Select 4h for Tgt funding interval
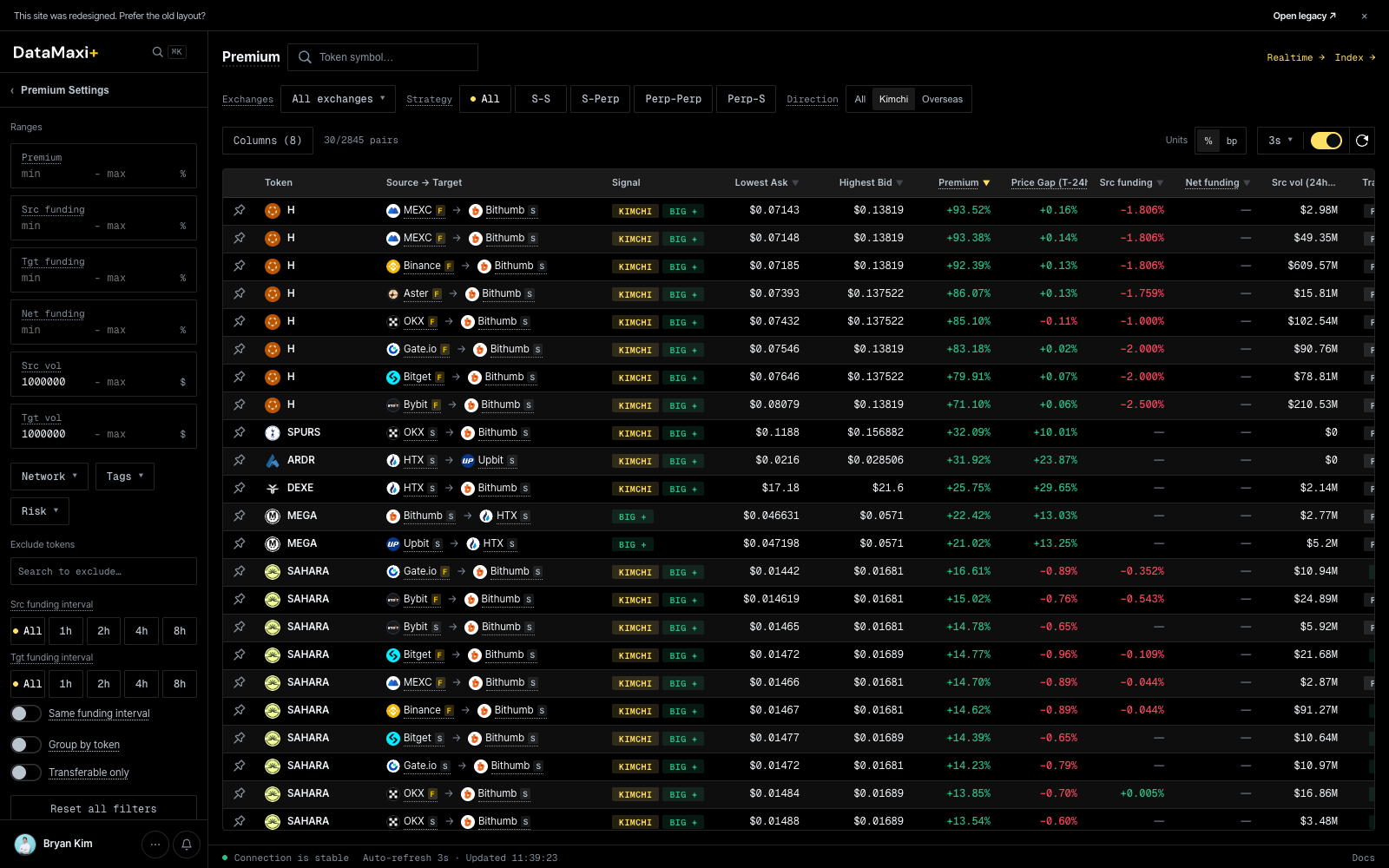Screen dimensions: 1389x868 coord(142,684)
